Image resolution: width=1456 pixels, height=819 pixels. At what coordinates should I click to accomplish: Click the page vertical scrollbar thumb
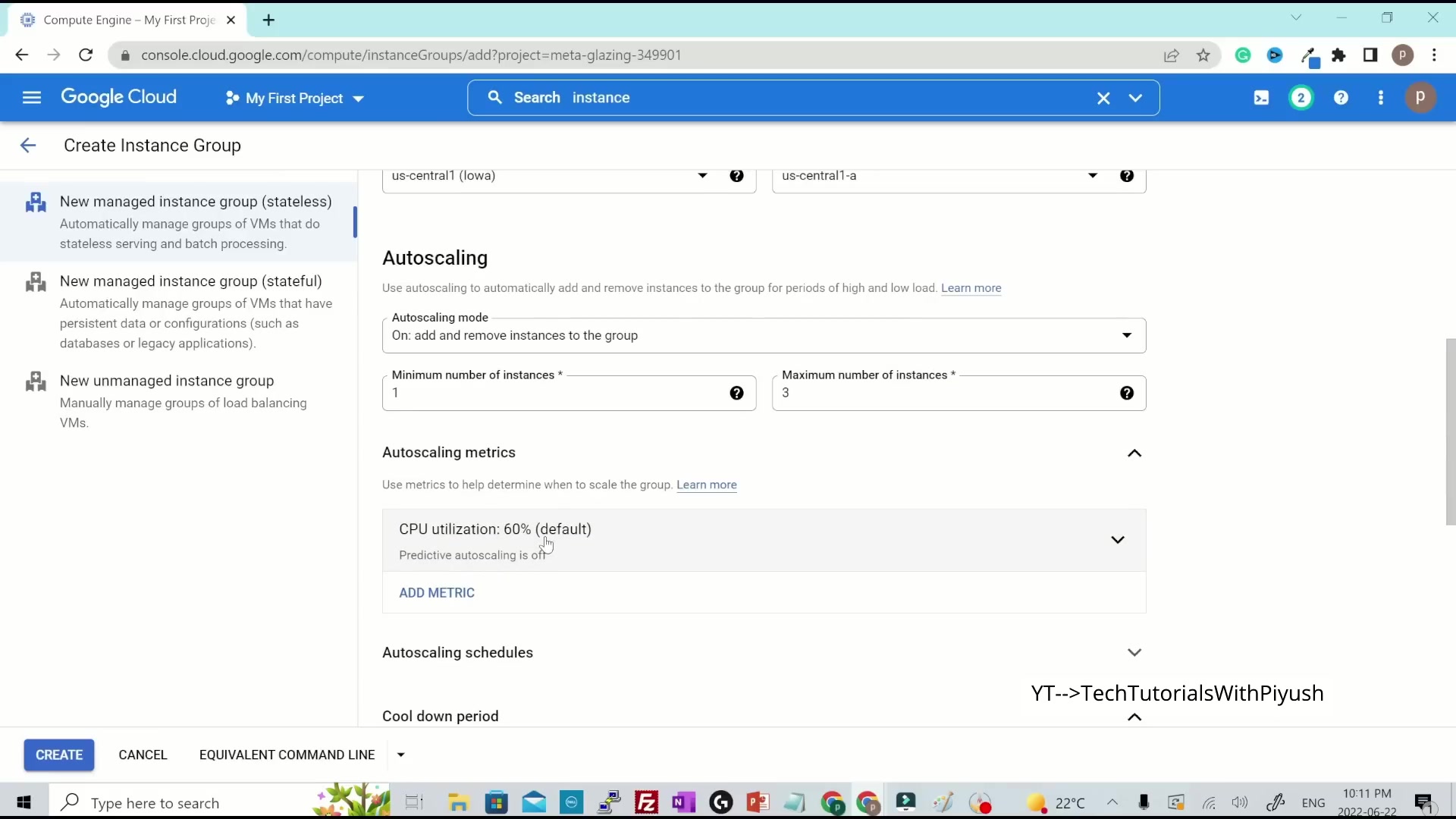tap(1450, 432)
